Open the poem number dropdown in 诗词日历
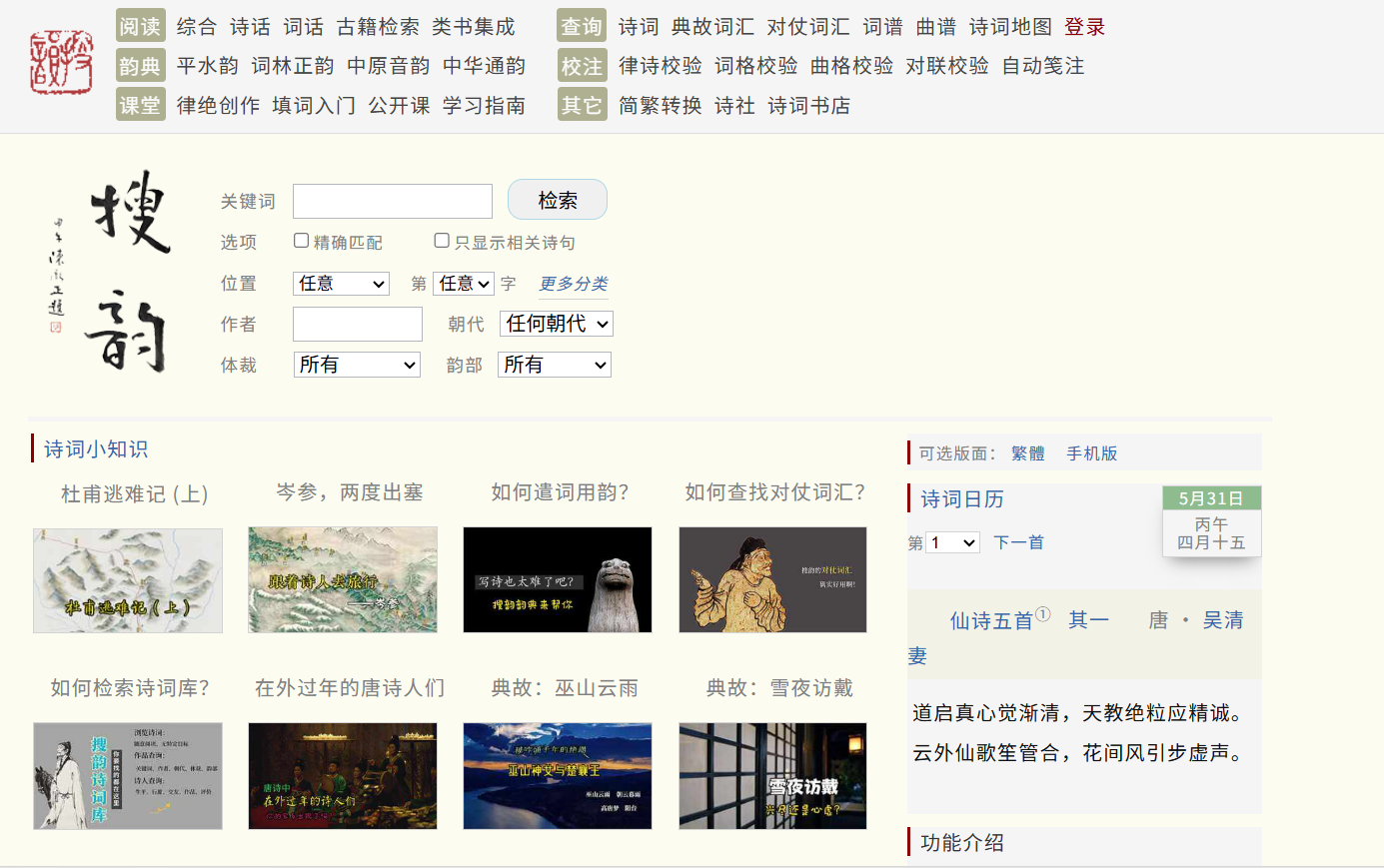The image size is (1384, 868). pyautogui.click(x=953, y=542)
